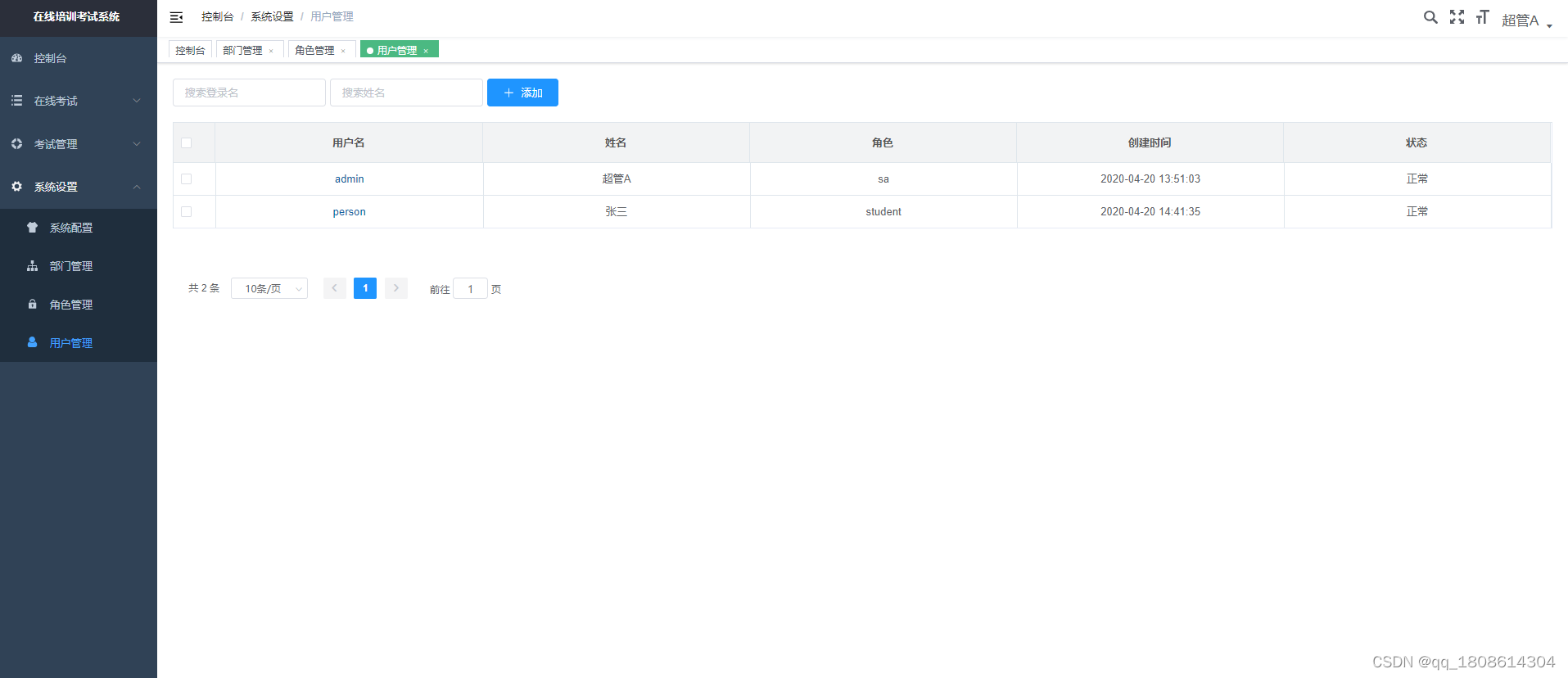
Task: Open 控制台 in the sidebar
Action: (x=79, y=58)
